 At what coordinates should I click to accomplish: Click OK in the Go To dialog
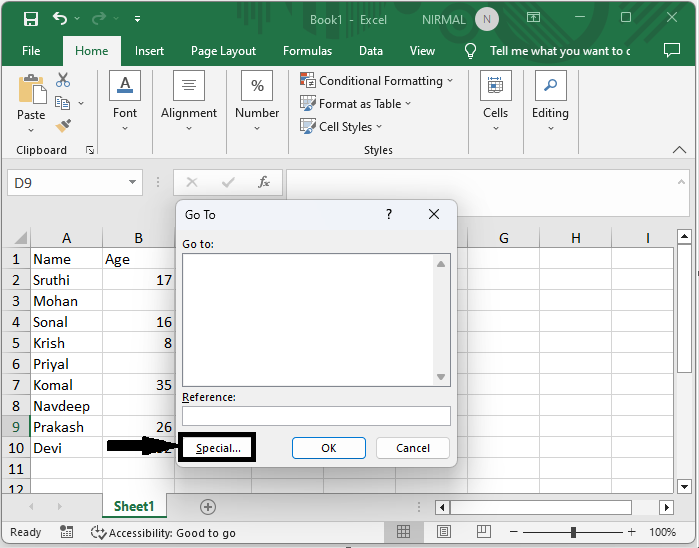click(329, 448)
